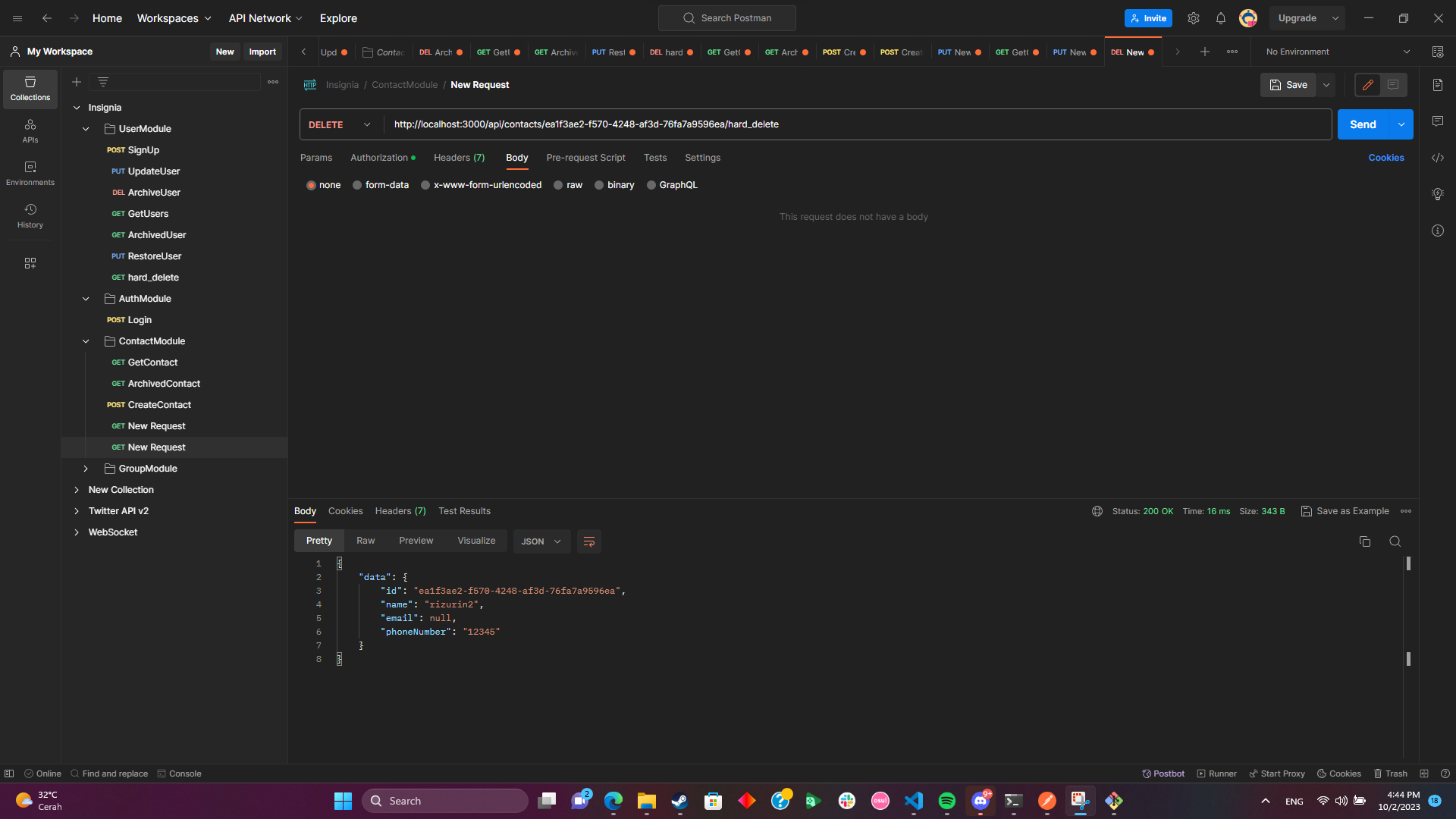Collapse the ContactModule folder
This screenshot has height=819, width=1456.
pos(86,340)
